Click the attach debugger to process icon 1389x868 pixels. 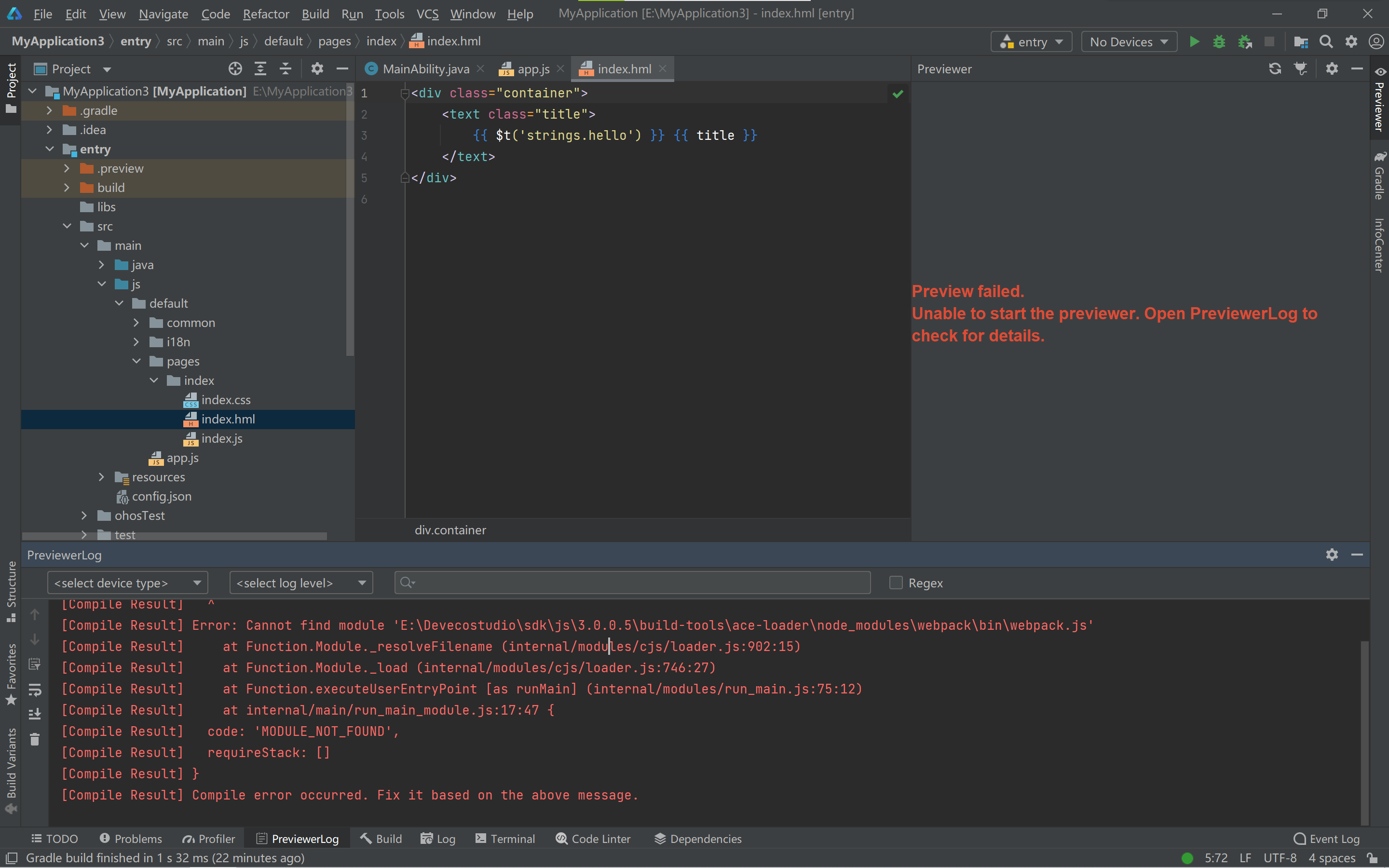point(1244,41)
